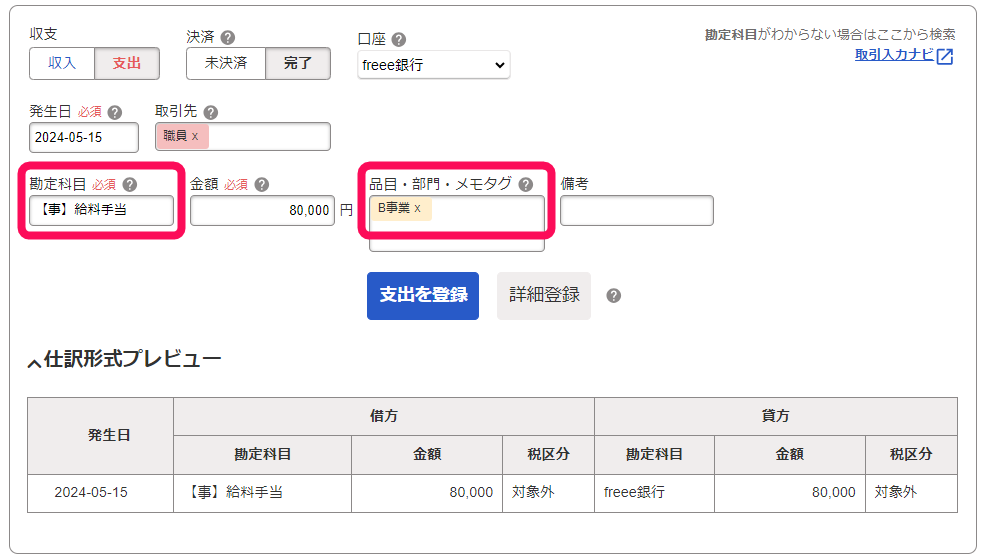Open help icon next to 口座

pyautogui.click(x=398, y=40)
